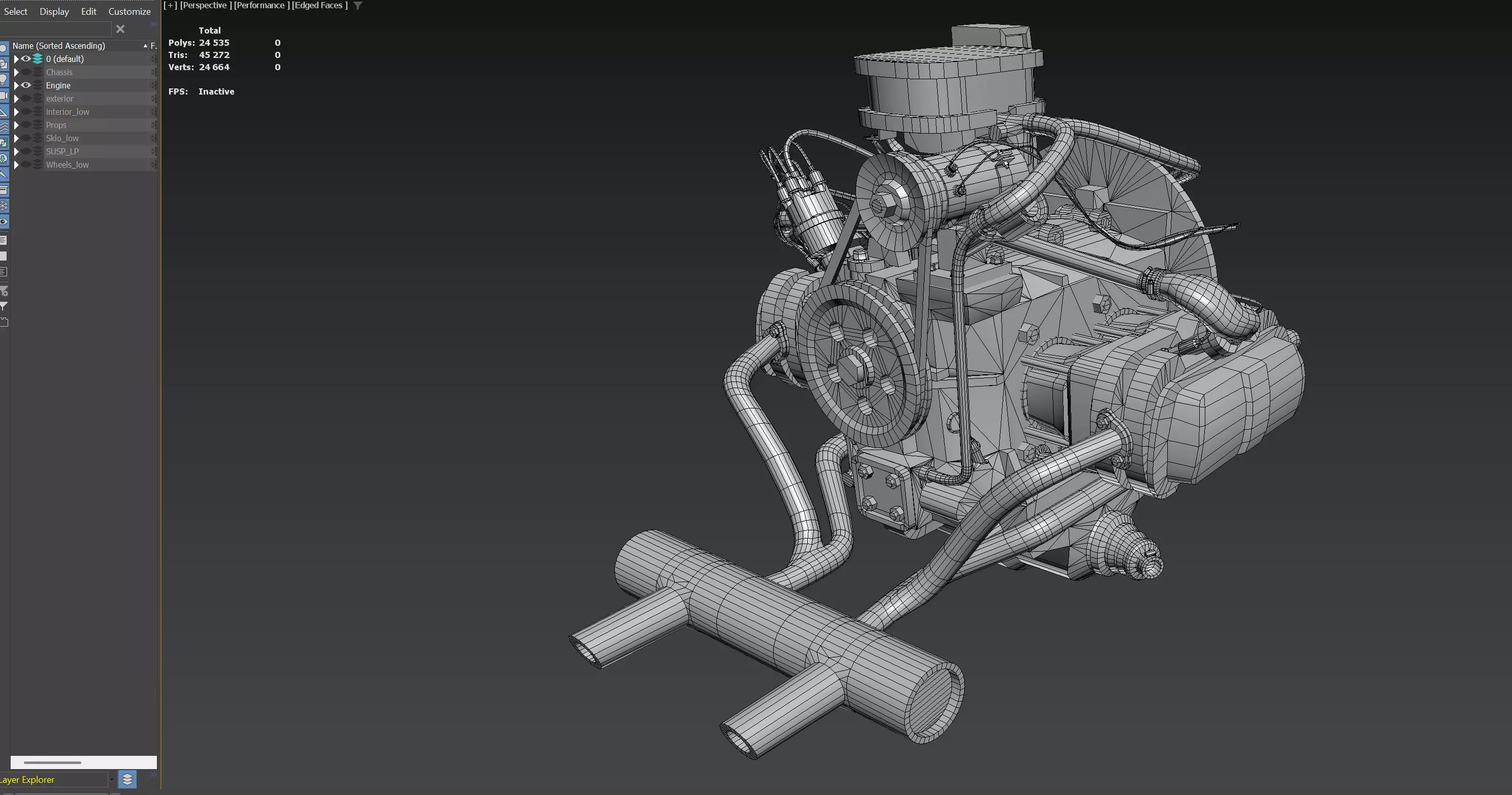This screenshot has width=1512, height=795.
Task: Expand the 0 (default) layer
Action: (x=16, y=59)
